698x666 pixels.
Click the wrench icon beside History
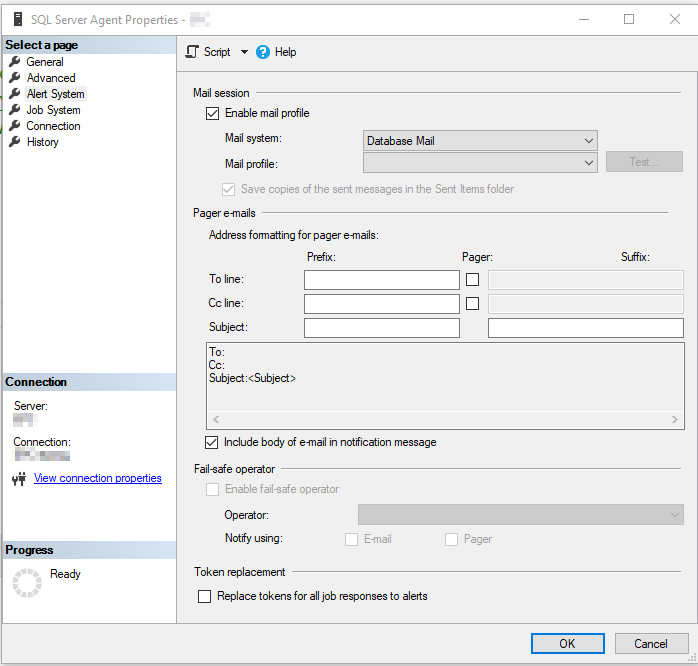click(15, 142)
